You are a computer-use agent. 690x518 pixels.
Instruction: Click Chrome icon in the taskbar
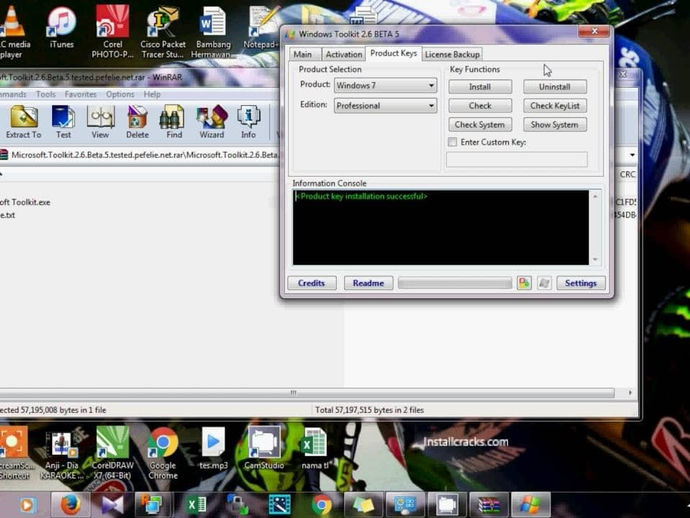(322, 505)
